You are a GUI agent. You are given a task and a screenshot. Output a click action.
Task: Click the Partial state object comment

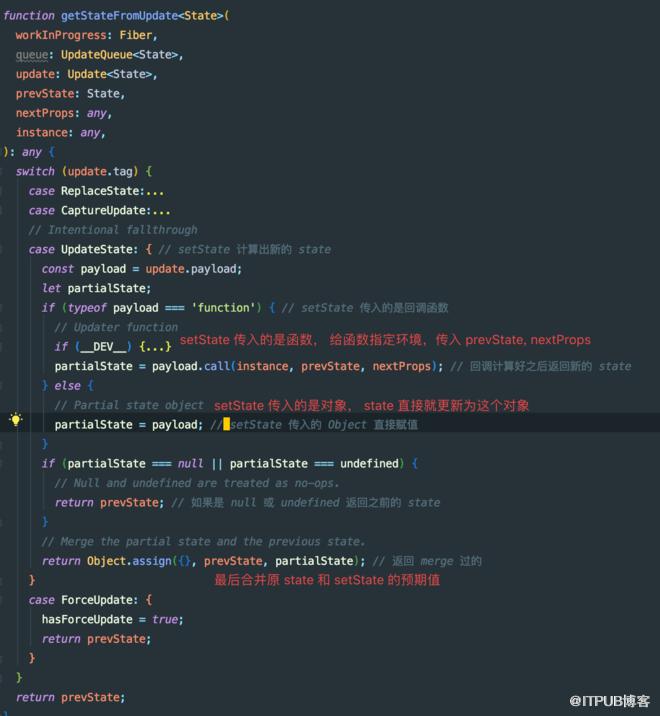[x=129, y=405]
